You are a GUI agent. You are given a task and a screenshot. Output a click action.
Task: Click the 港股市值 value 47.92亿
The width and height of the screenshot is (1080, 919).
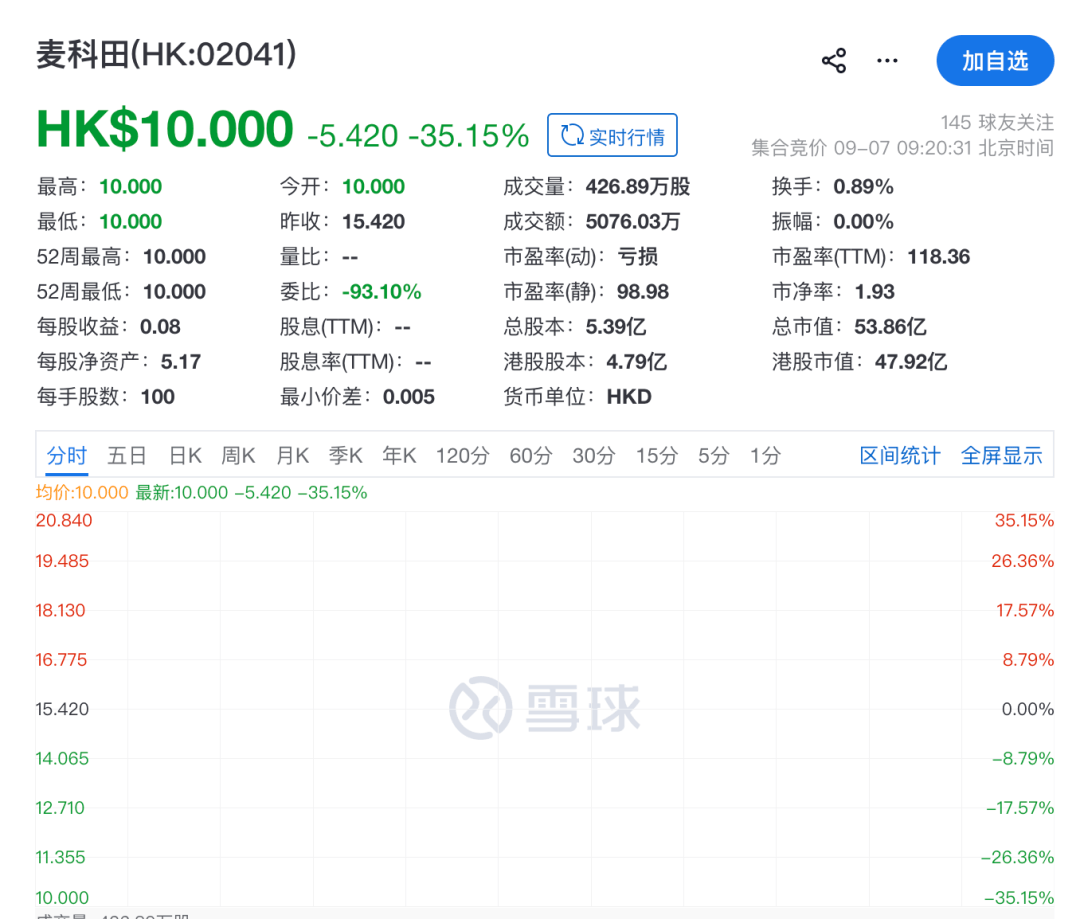pyautogui.click(x=911, y=362)
